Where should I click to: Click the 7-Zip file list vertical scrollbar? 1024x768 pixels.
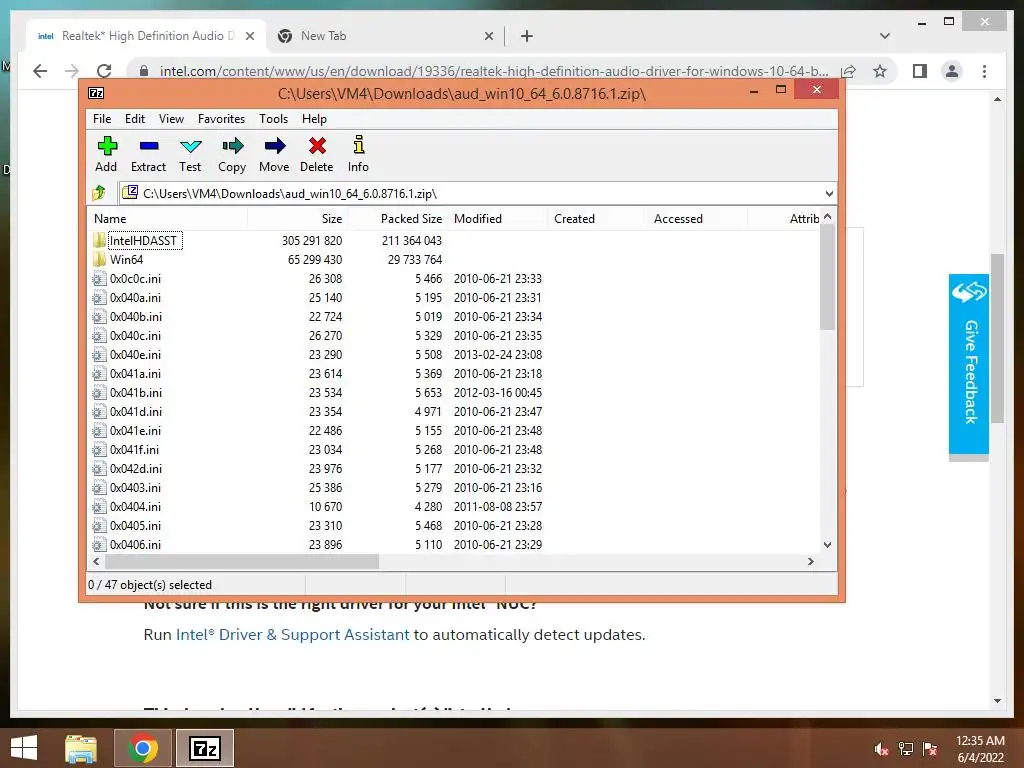[x=827, y=278]
